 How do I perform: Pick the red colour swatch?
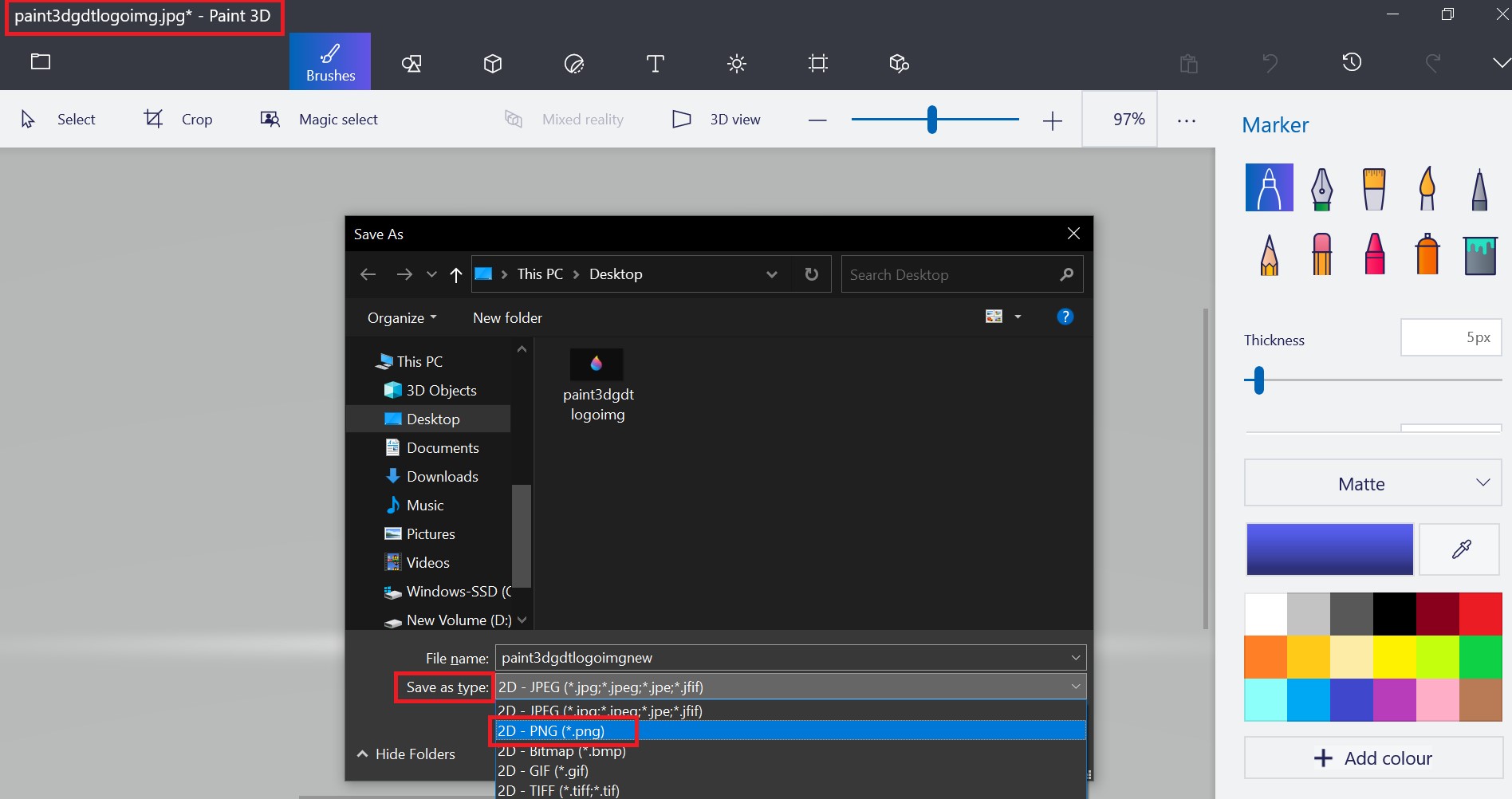click(x=1481, y=613)
